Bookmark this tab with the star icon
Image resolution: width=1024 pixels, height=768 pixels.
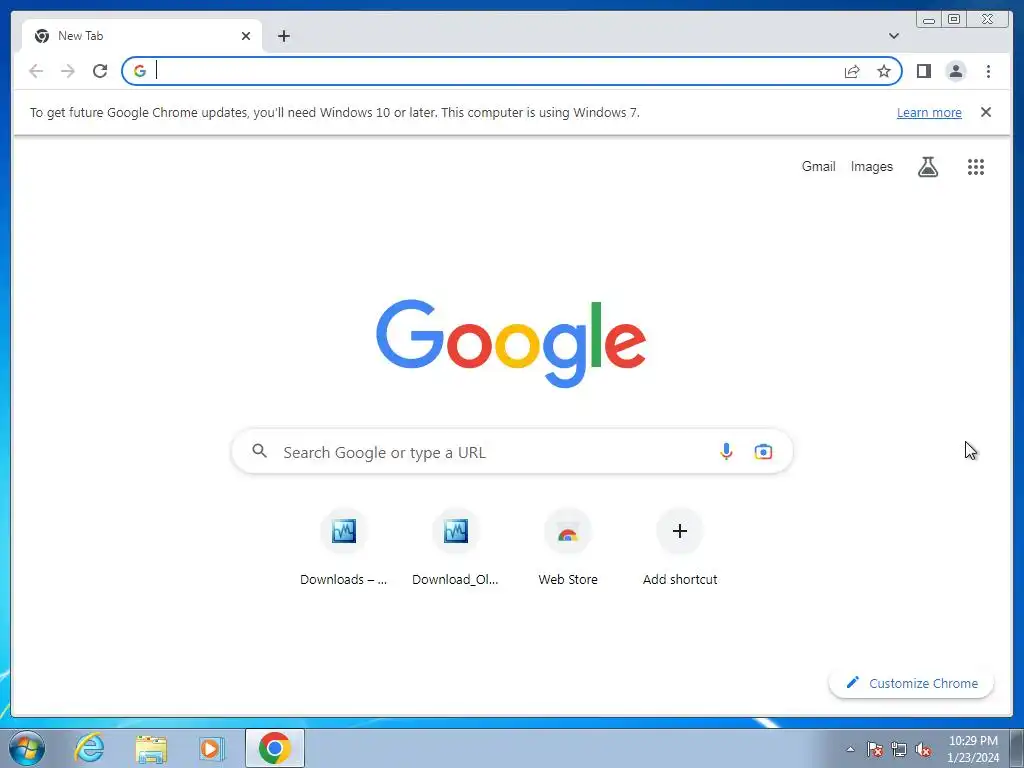884,71
